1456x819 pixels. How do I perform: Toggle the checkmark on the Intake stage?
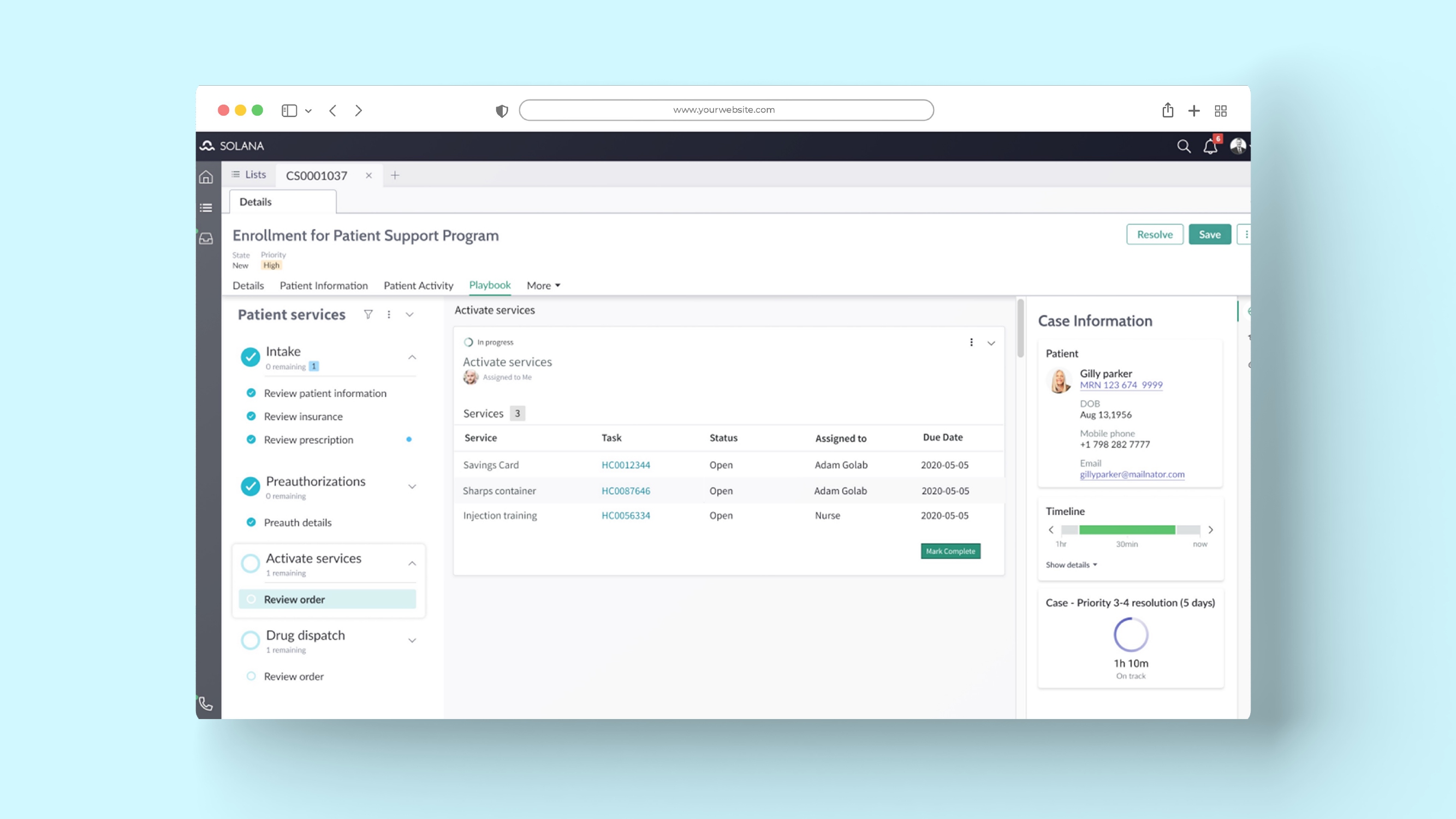click(x=251, y=357)
